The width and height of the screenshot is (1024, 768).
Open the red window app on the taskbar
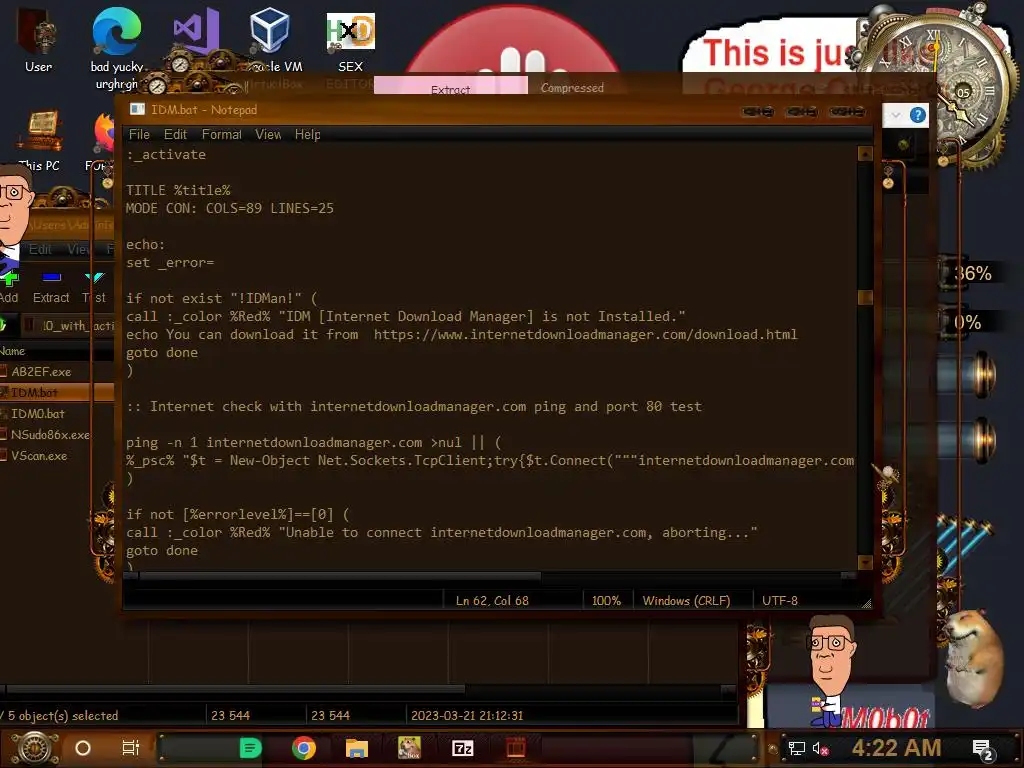(x=516, y=748)
